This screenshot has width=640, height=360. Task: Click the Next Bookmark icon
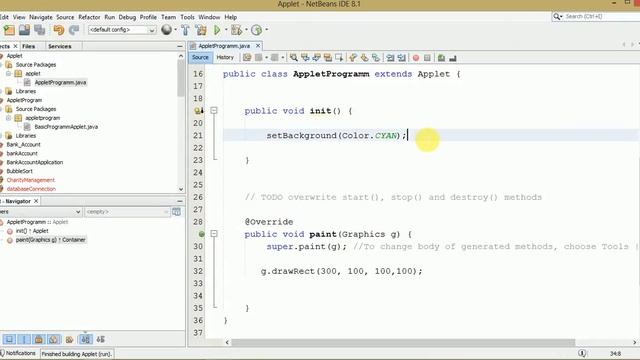[364, 58]
